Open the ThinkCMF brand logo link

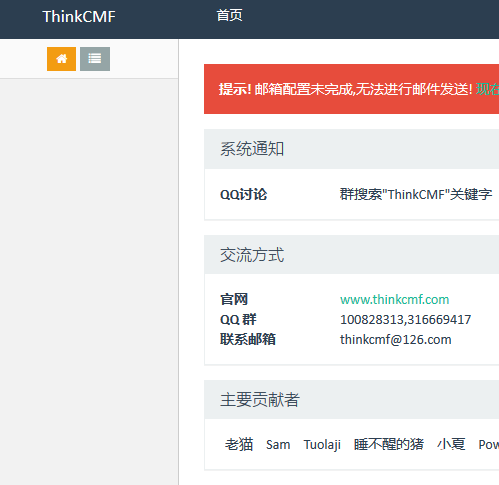(x=79, y=17)
